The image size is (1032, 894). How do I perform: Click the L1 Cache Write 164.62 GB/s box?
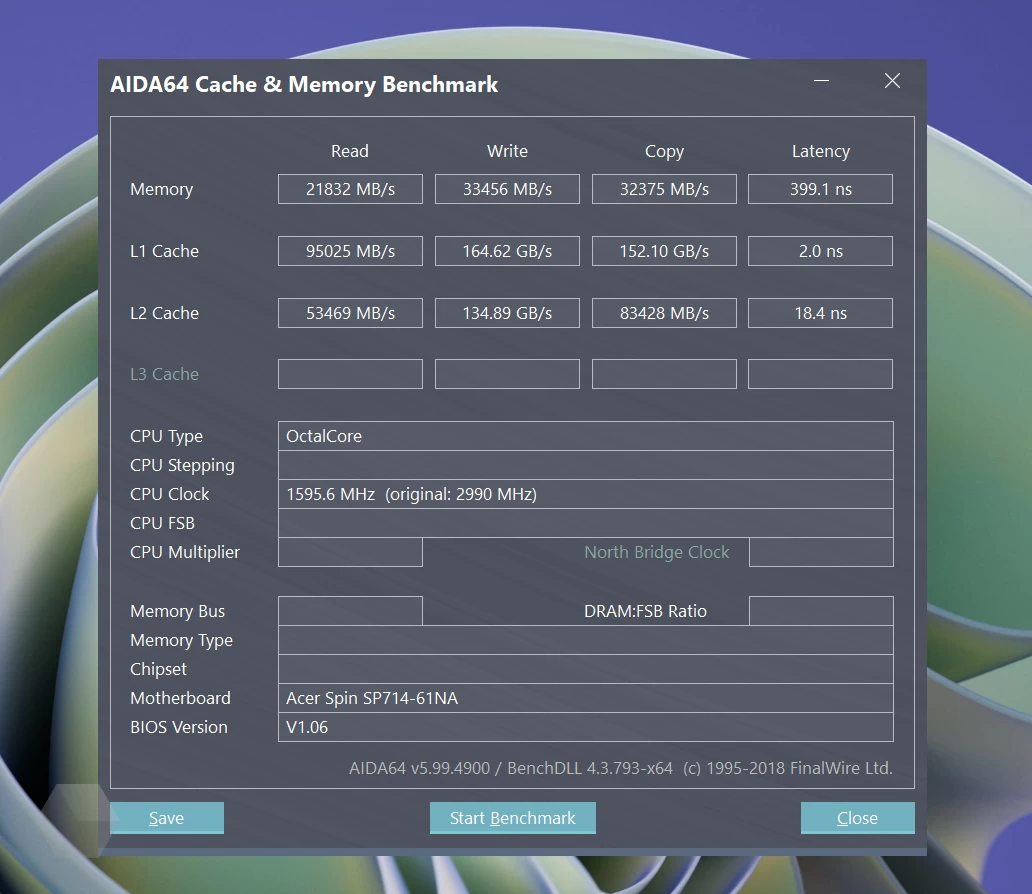507,251
